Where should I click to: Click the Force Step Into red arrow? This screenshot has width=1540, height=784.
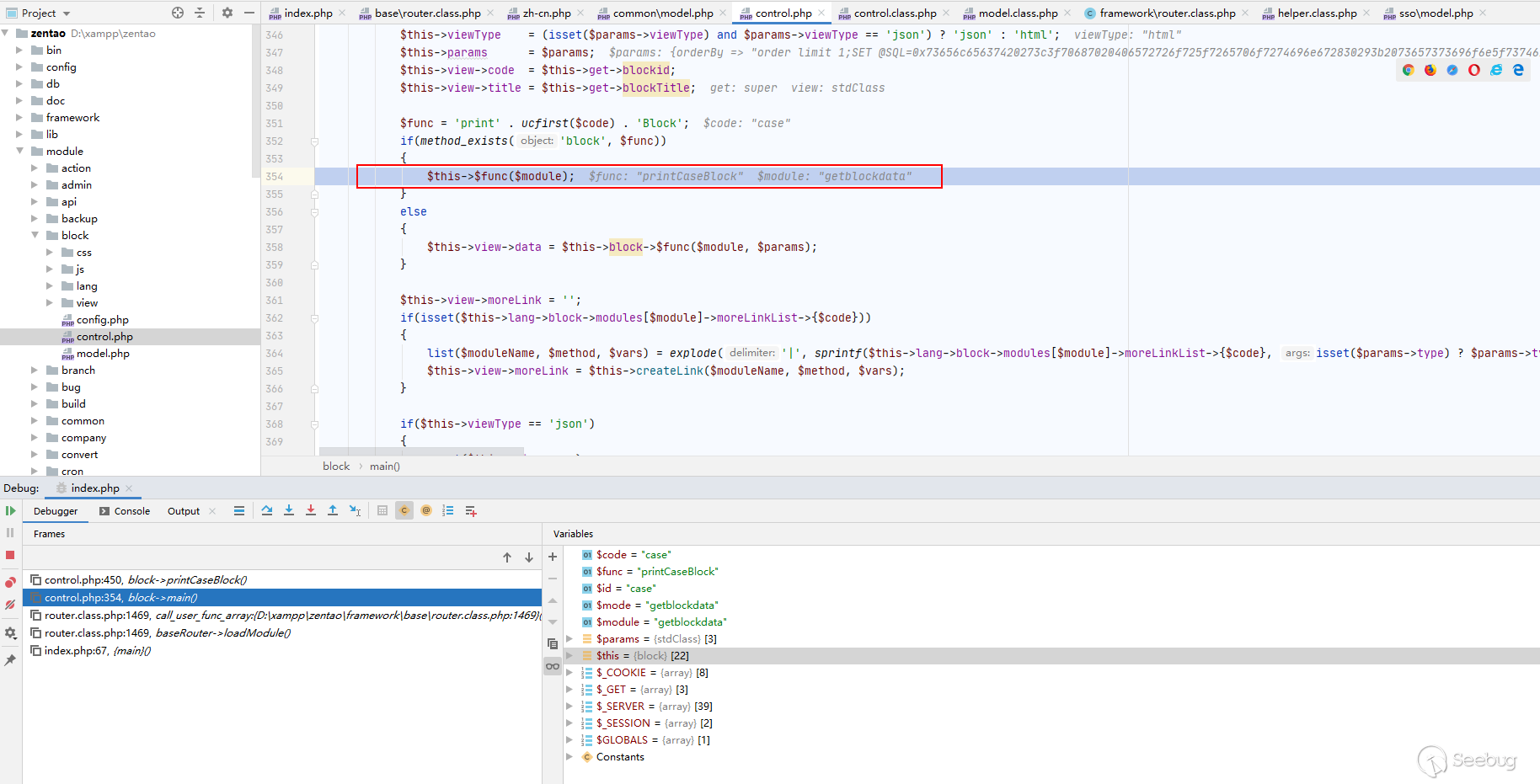point(311,510)
